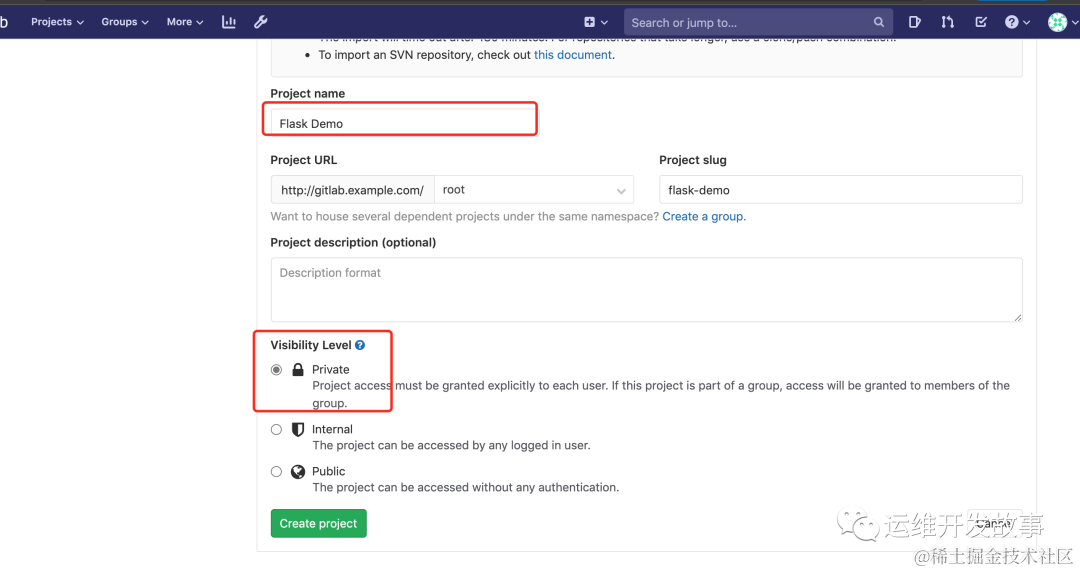Open the Help dropdown

point(1017,22)
